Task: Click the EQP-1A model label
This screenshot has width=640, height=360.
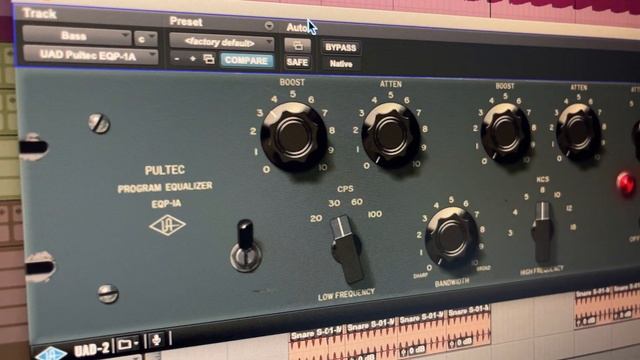Action: coord(166,203)
